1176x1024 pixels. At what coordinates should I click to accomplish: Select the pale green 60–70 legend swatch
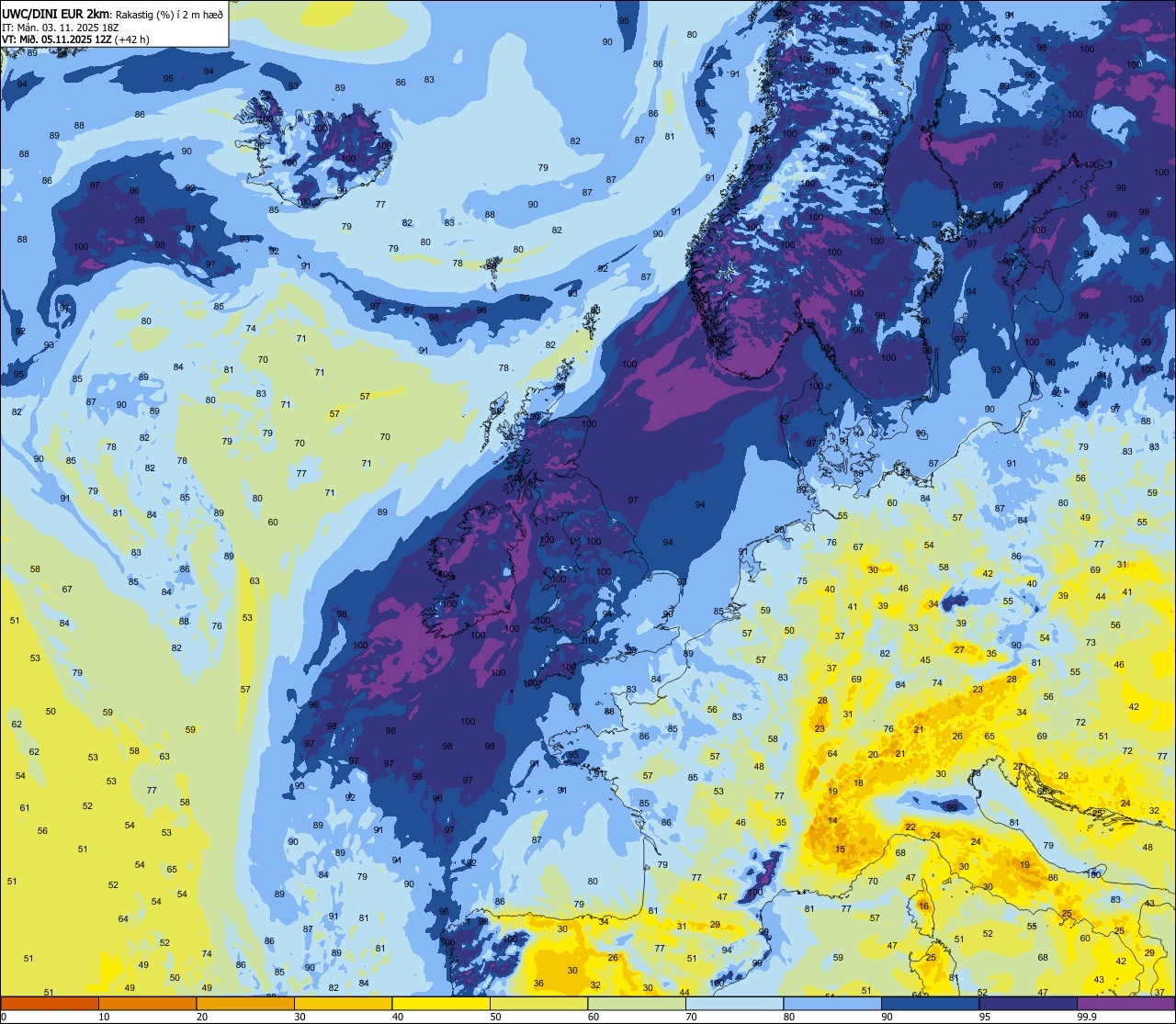pyautogui.click(x=637, y=1003)
